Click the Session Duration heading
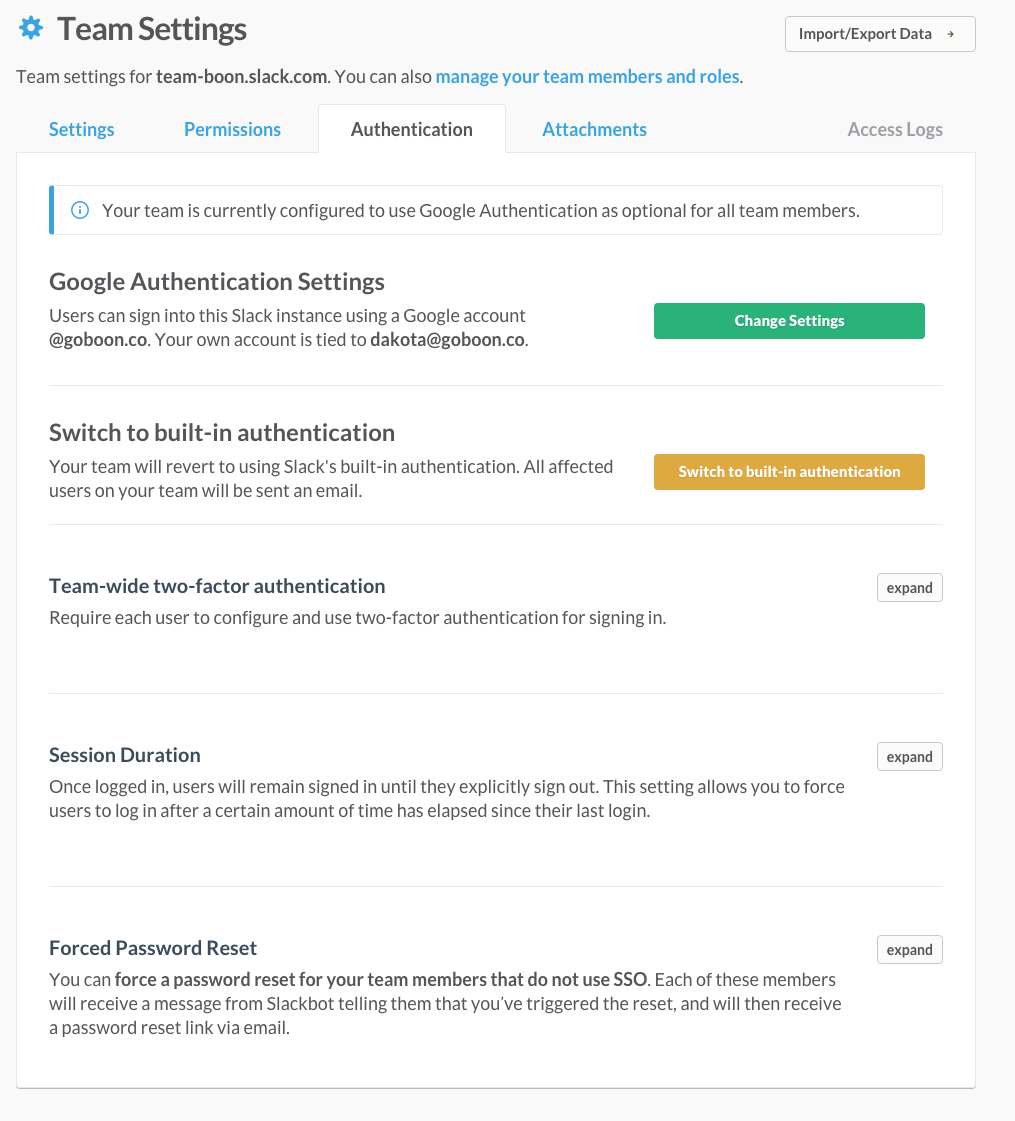 pyautogui.click(x=124, y=755)
